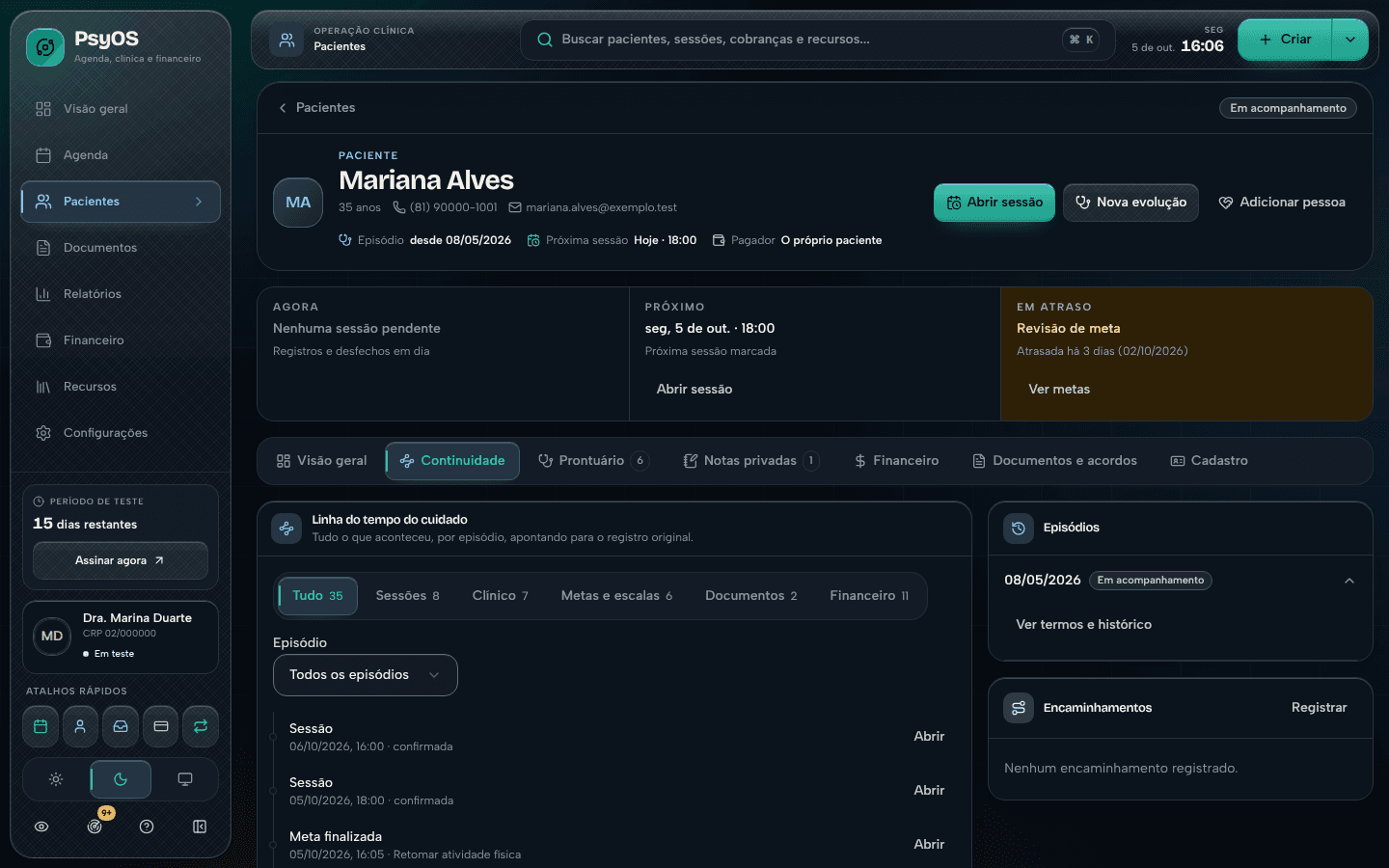The image size is (1389, 868).
Task: Open the Criar dropdown arrow
Action: (1349, 40)
